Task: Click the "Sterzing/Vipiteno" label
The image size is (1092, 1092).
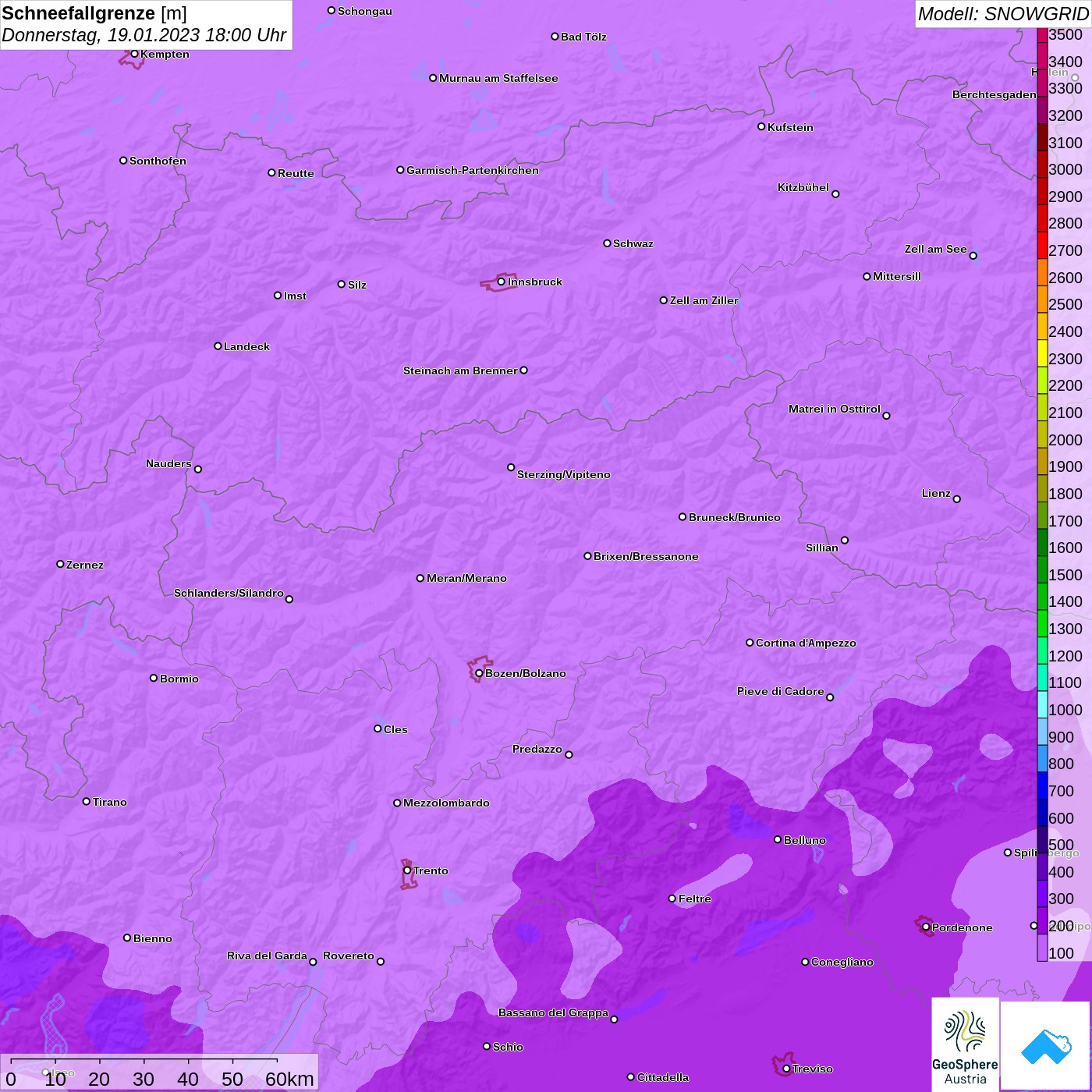Action: tap(564, 474)
